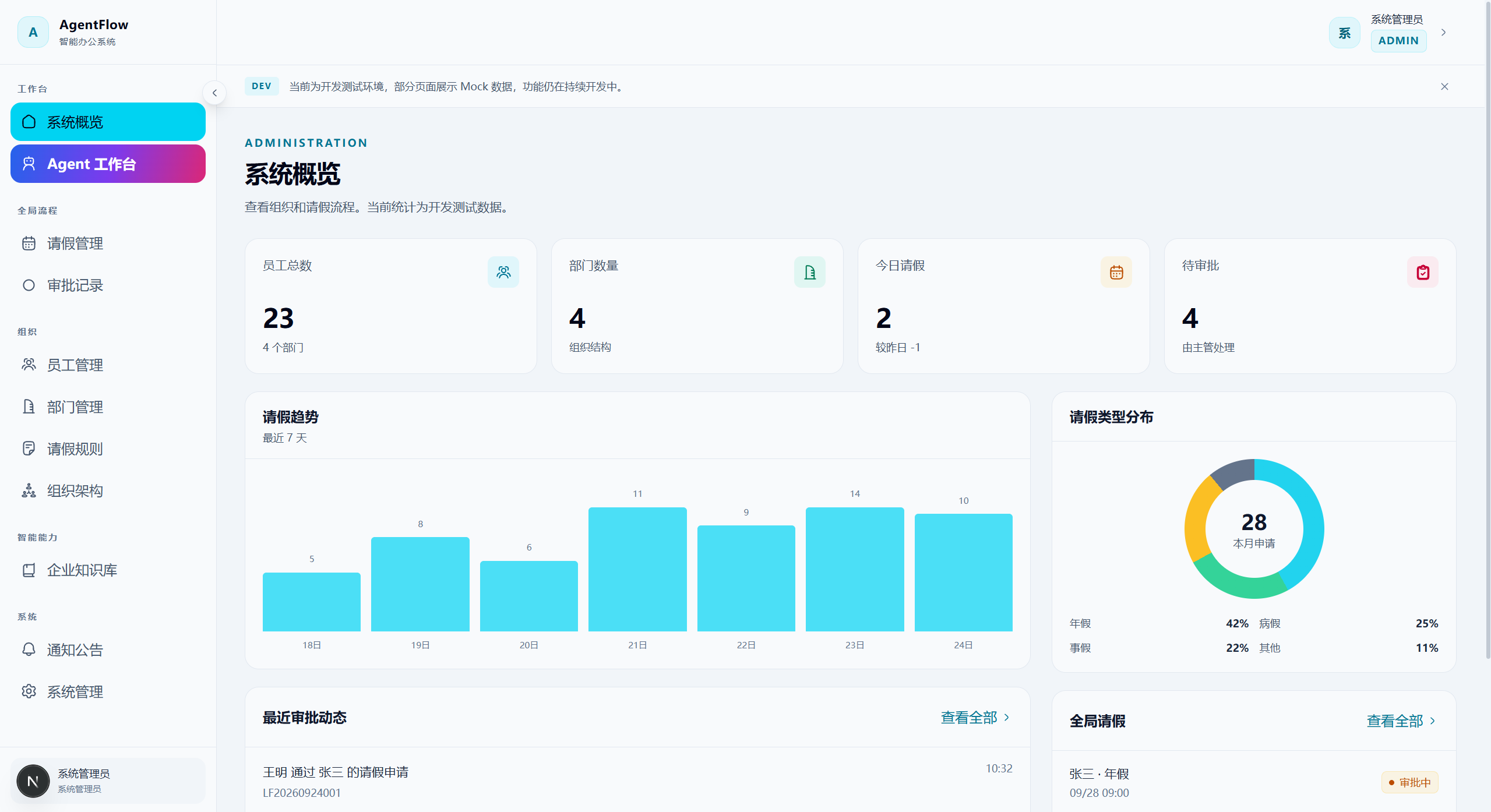Click the 部门管理 building icon in the sidebar

(29, 407)
